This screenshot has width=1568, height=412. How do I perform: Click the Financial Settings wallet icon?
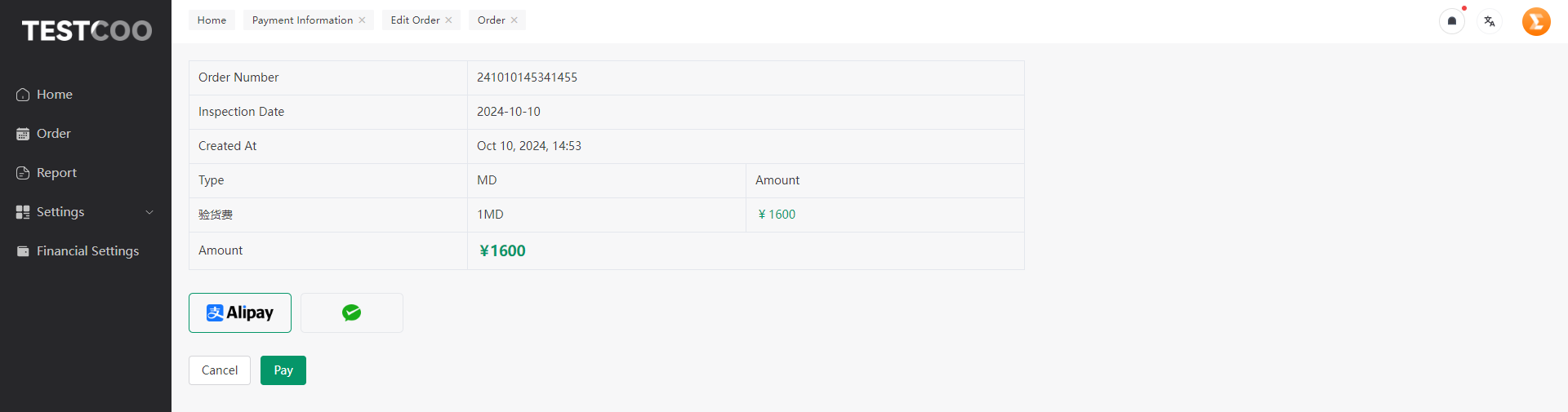coord(23,251)
